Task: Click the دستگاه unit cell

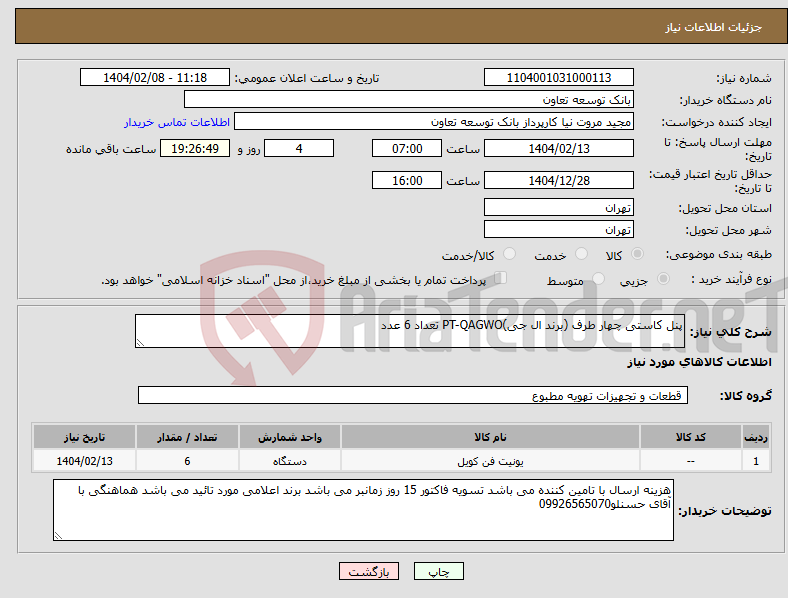Action: point(290,461)
